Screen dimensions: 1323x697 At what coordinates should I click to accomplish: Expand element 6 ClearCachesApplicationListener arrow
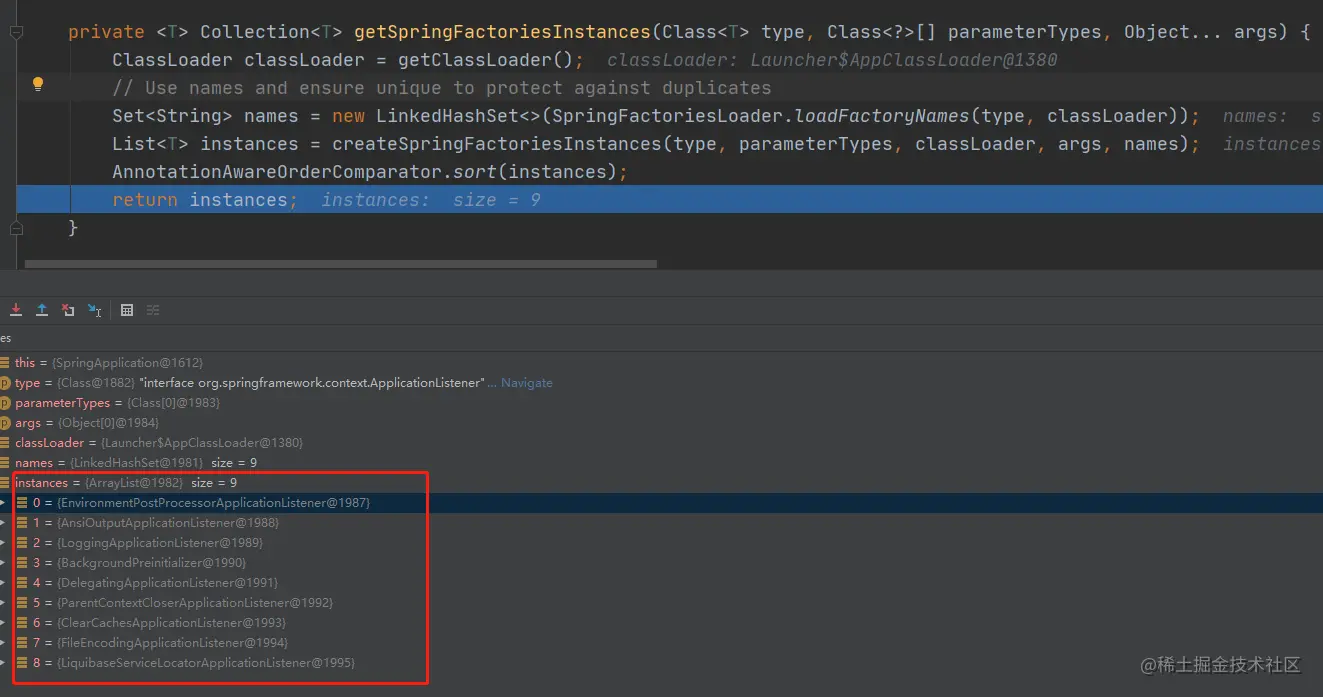4,623
